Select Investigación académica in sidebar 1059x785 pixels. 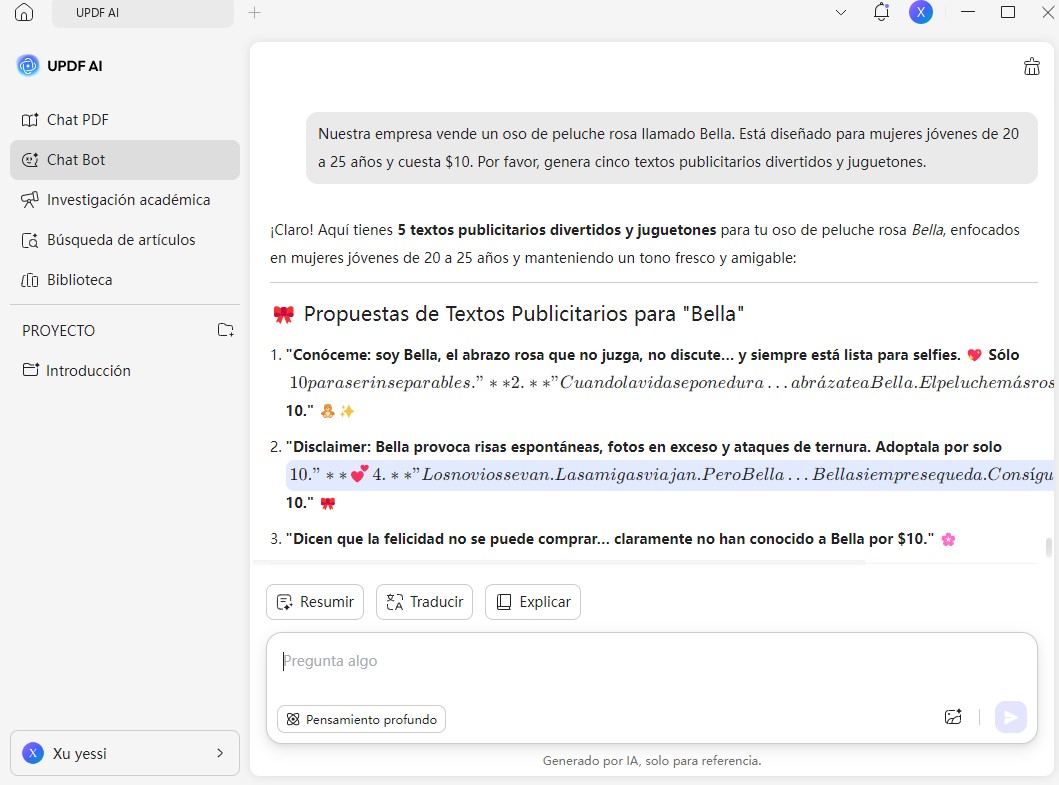coord(128,200)
